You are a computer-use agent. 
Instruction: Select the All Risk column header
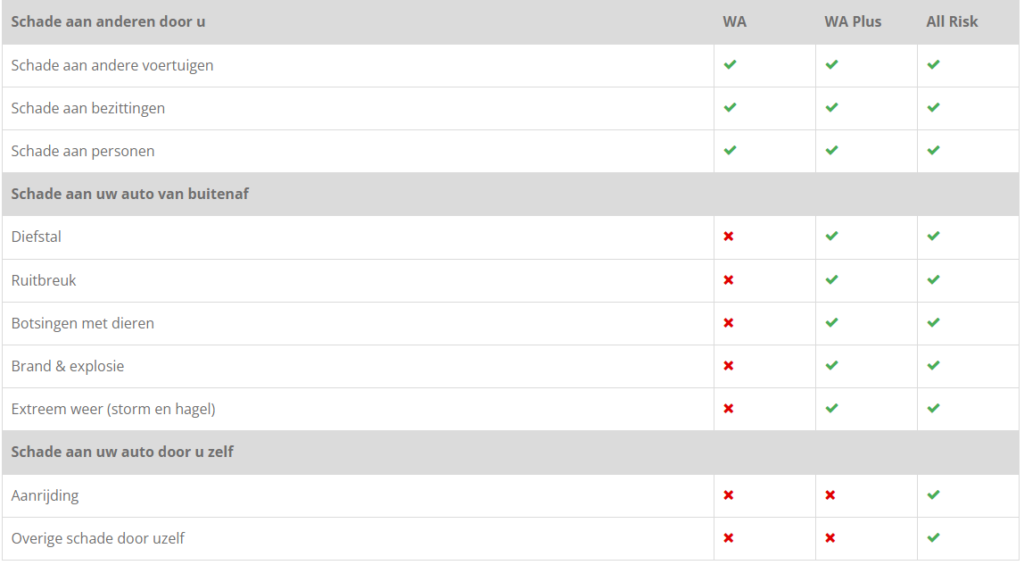[x=952, y=21]
